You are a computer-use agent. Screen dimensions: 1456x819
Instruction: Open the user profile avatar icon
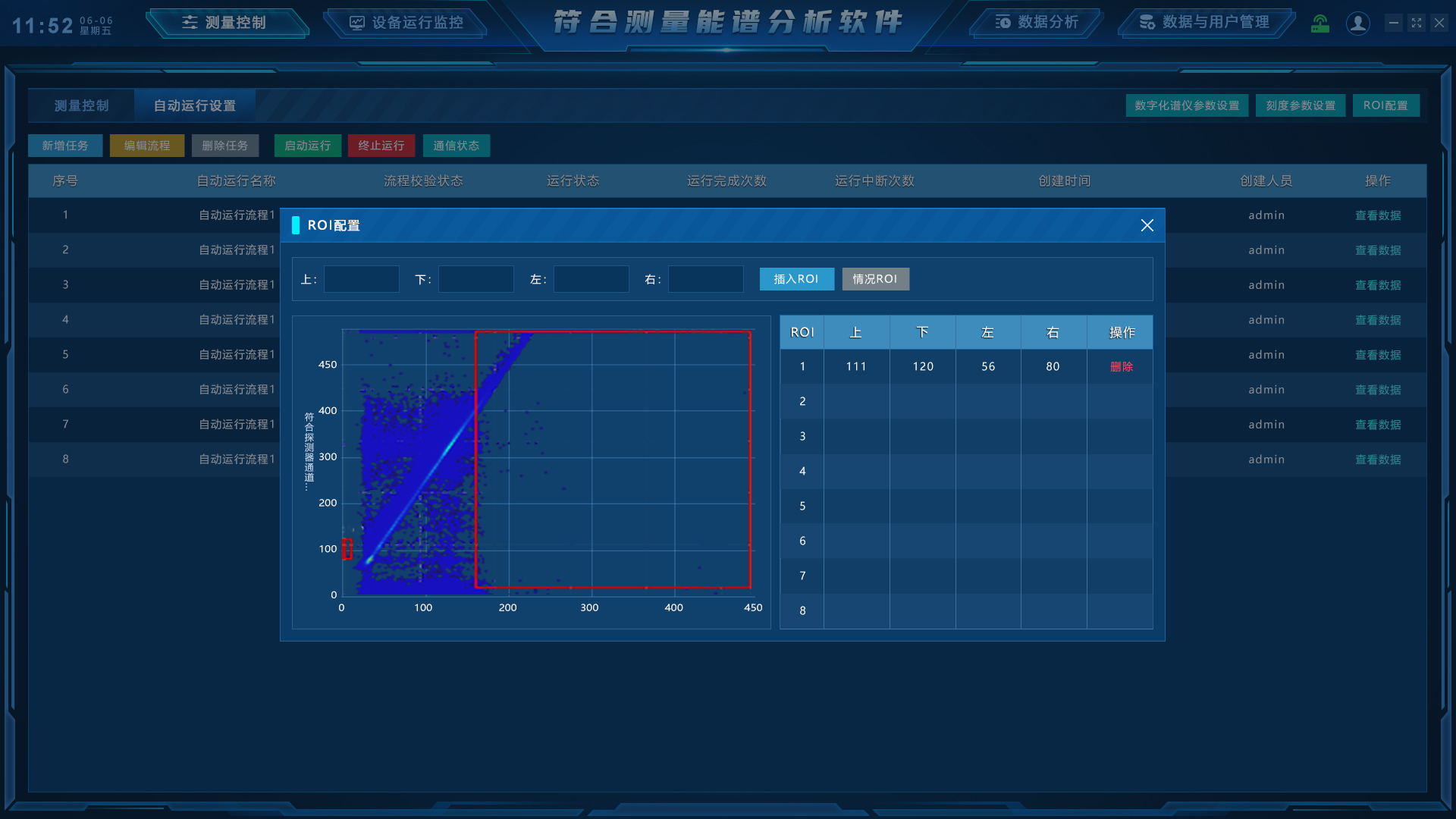pos(1357,24)
